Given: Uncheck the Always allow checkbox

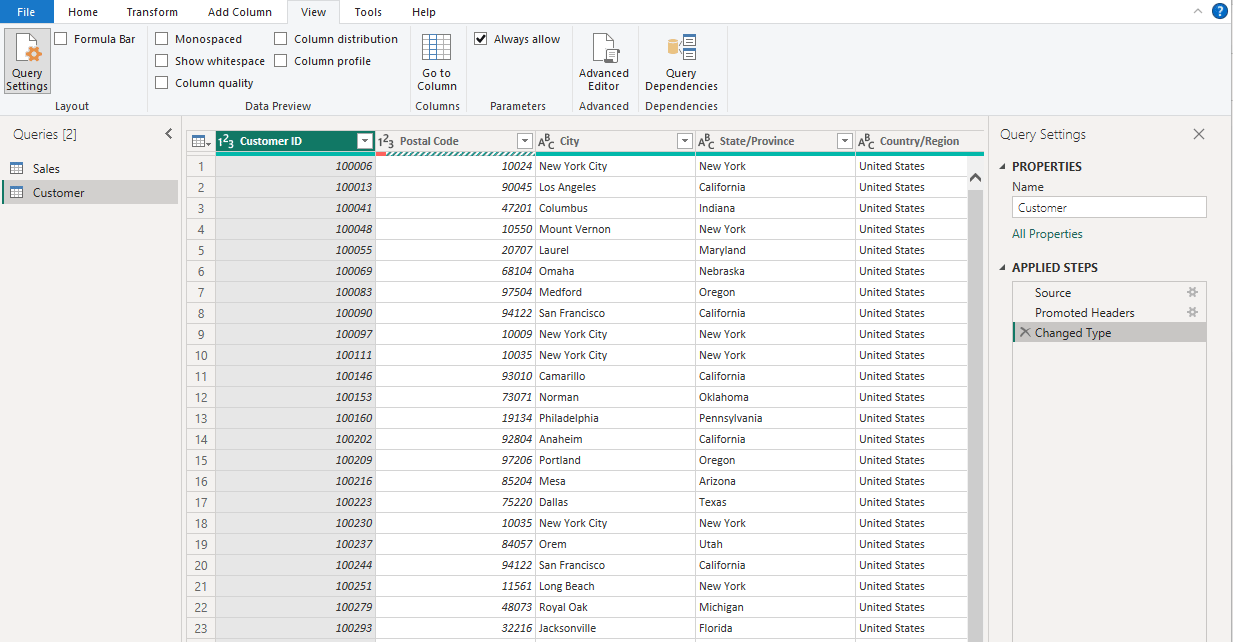Looking at the screenshot, I should click(x=481, y=39).
